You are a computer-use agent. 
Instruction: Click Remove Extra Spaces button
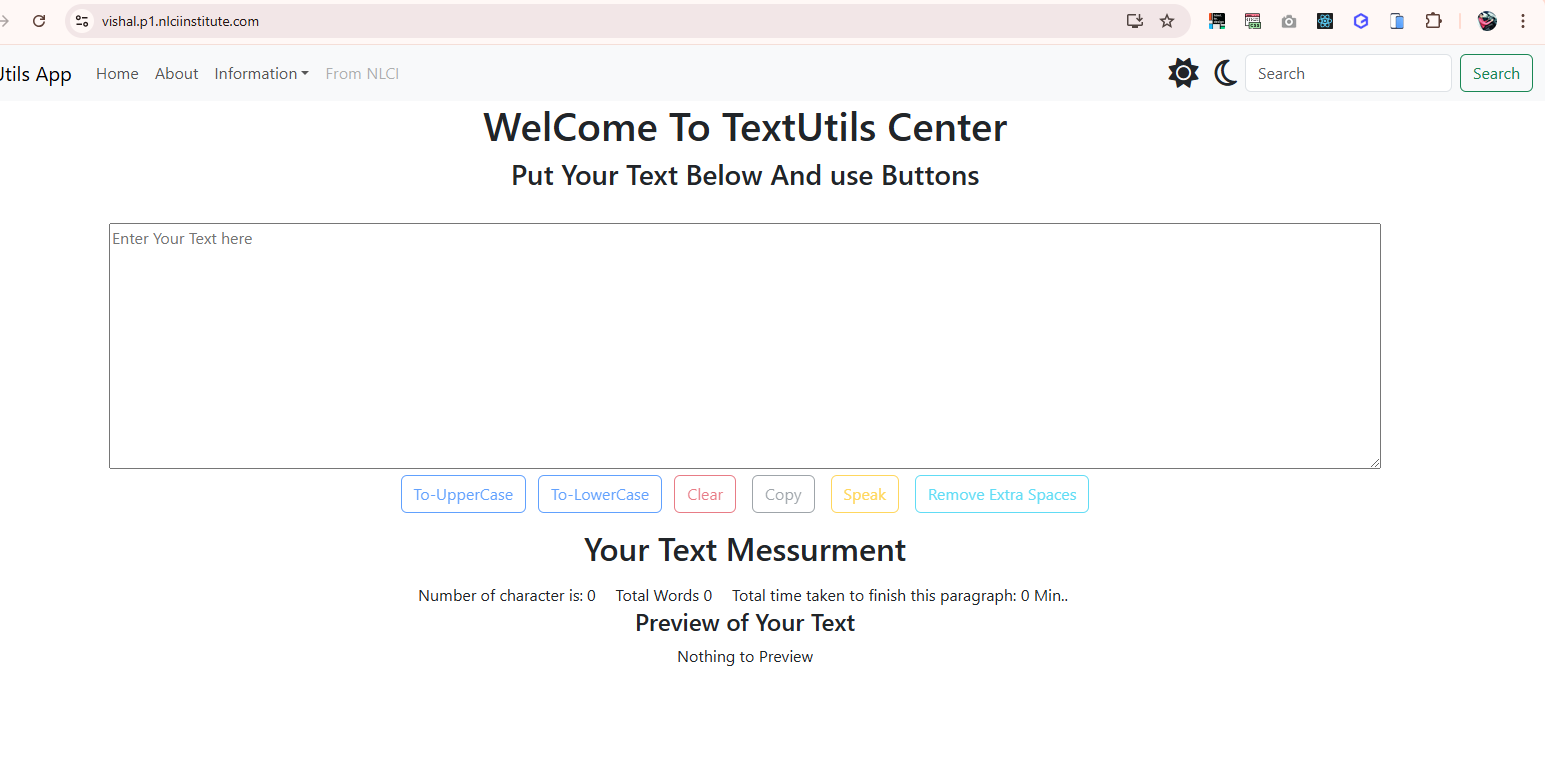pos(1002,494)
